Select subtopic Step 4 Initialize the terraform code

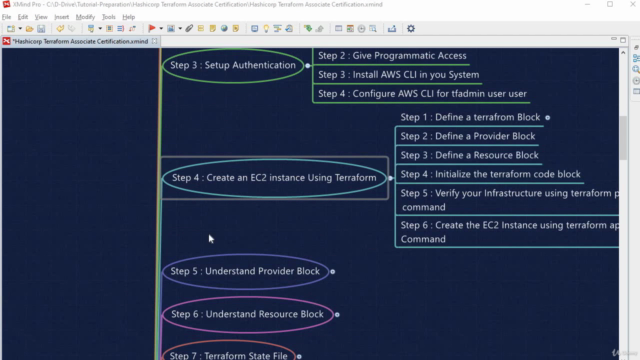tap(490, 174)
